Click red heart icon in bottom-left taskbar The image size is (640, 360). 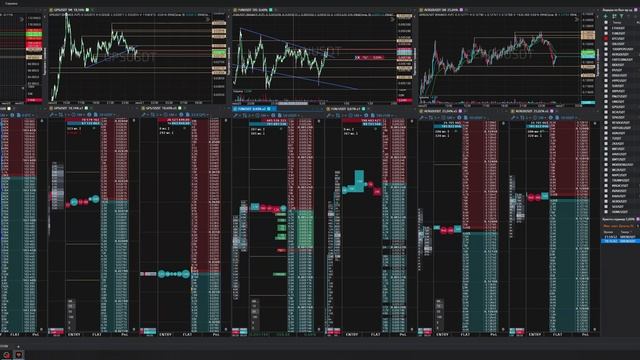pos(18,355)
